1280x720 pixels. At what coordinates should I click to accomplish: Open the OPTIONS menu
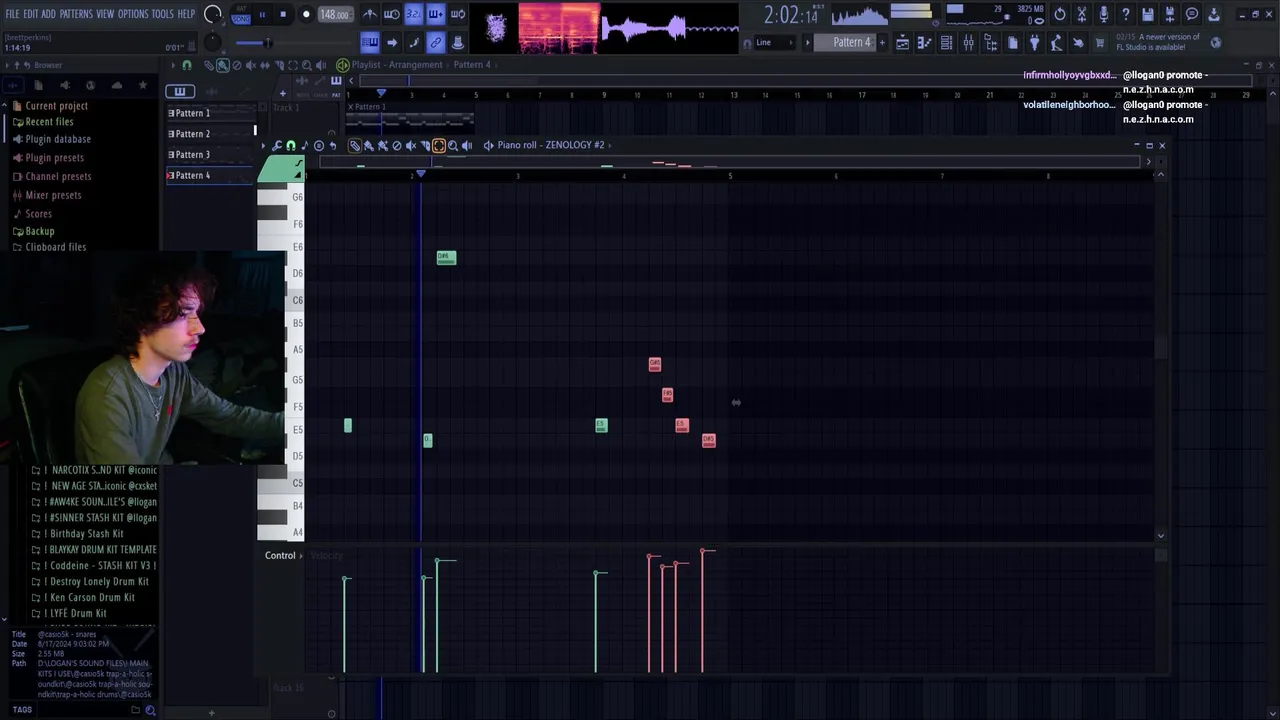coord(133,14)
